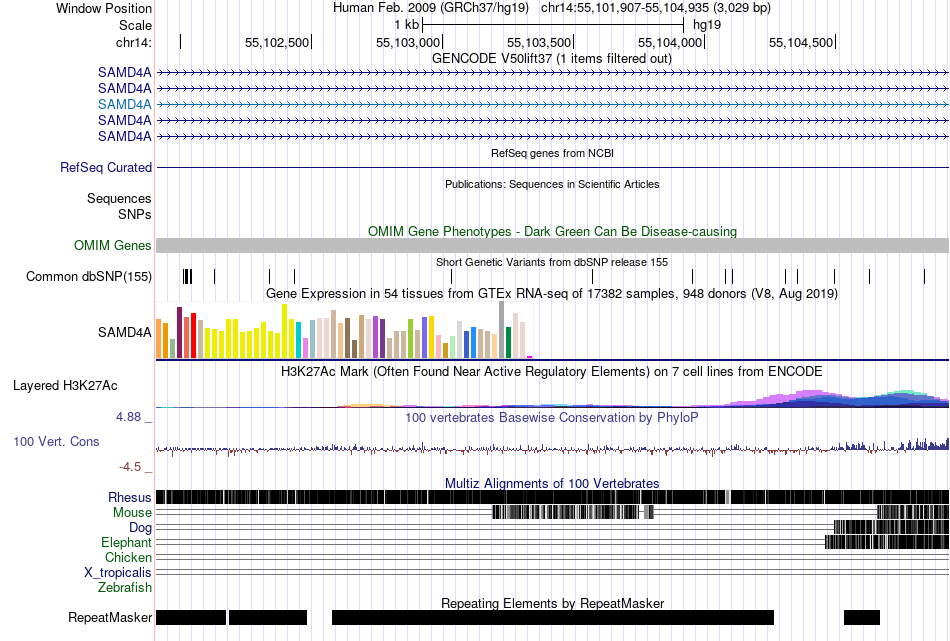The width and height of the screenshot is (950, 641).
Task: Click '100 vertebrates Basewise Conservation by PhyloP' title
Action: (x=552, y=417)
